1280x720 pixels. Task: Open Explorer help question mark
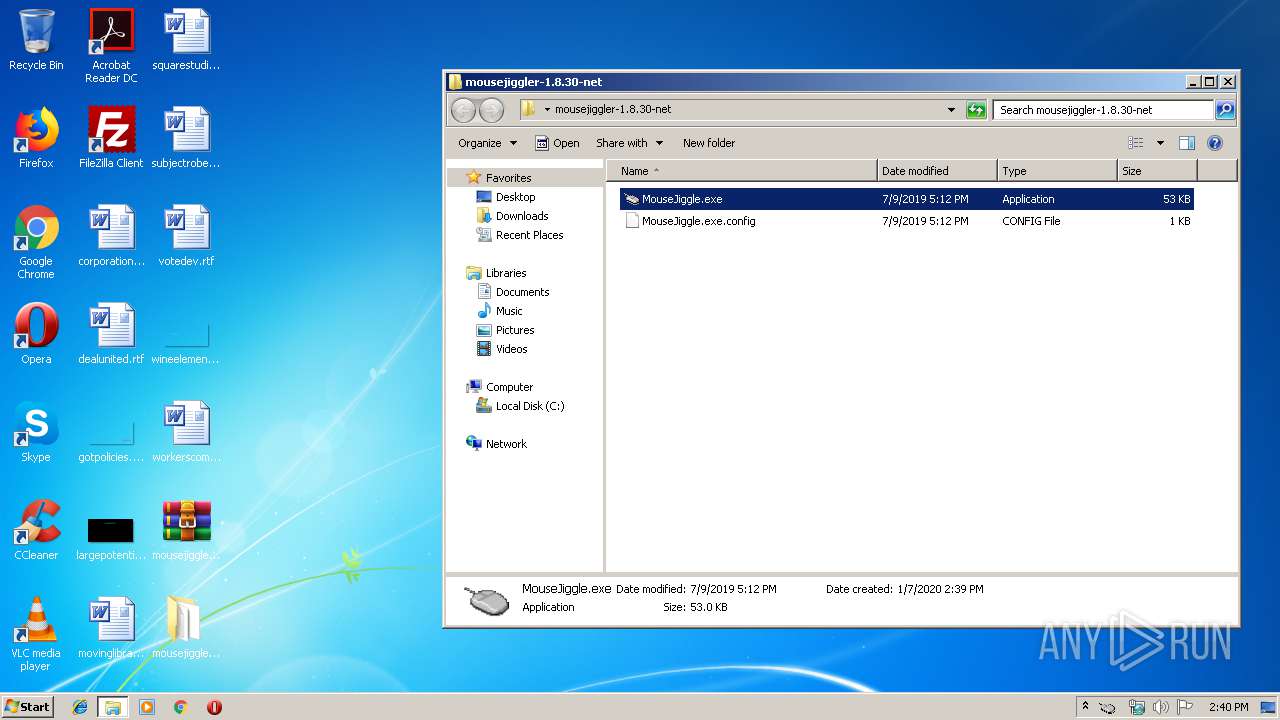coord(1215,143)
